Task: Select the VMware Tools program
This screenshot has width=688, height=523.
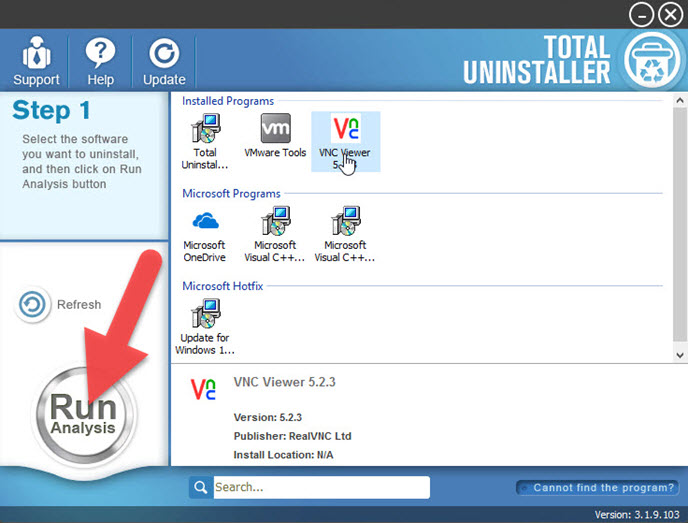Action: [275, 136]
